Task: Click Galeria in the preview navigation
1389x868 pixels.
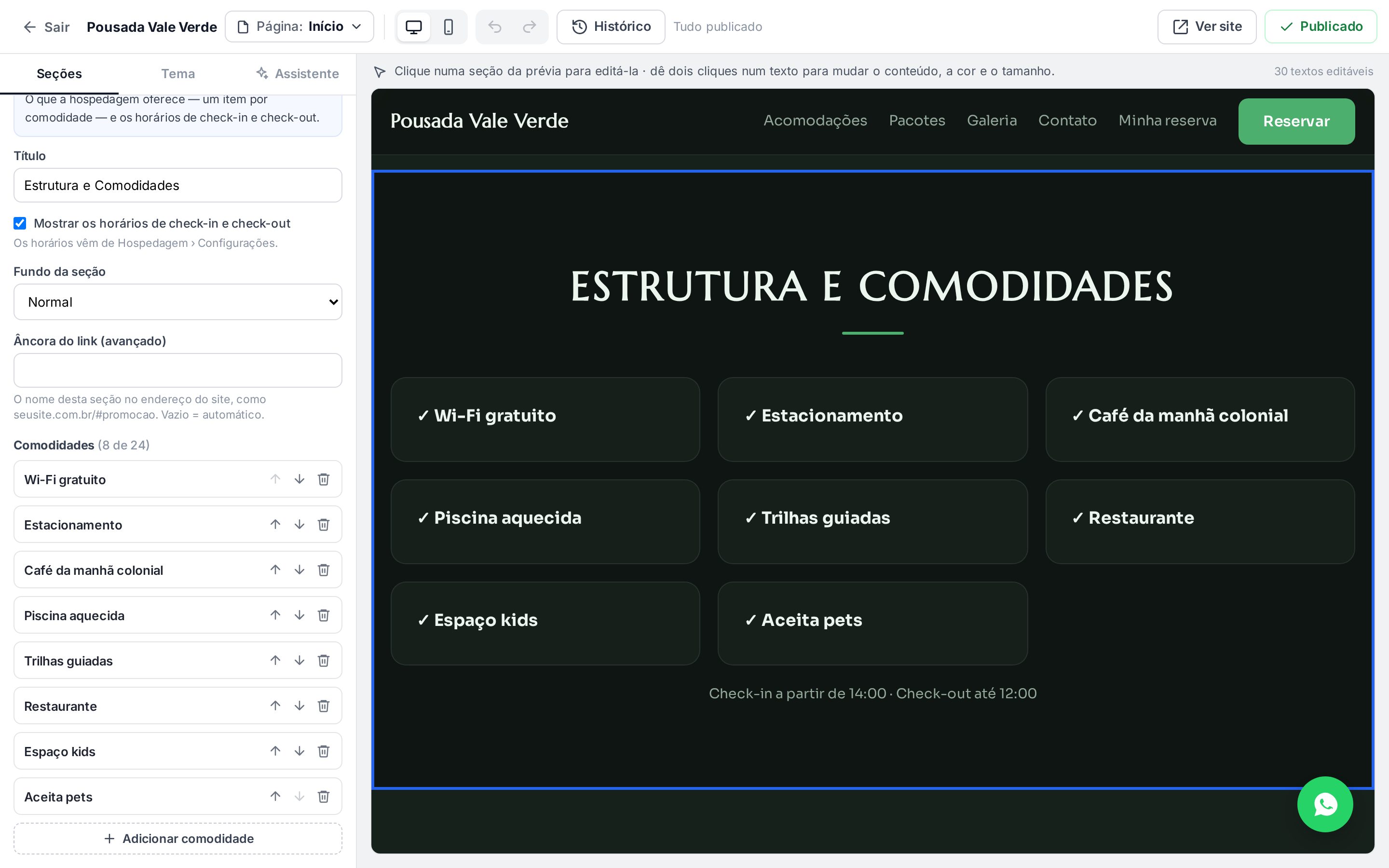Action: point(992,121)
